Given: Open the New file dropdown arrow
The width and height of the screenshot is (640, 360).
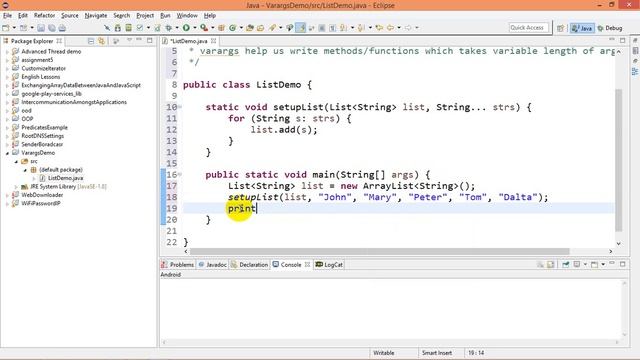Looking at the screenshot, I should click(x=14, y=28).
